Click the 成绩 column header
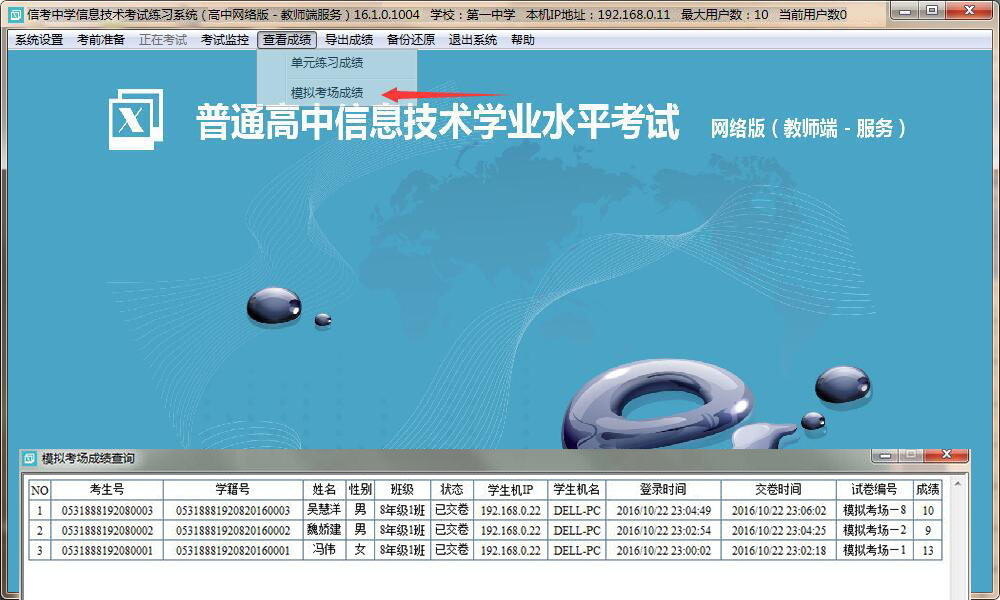The height and width of the screenshot is (600, 1000). click(927, 490)
